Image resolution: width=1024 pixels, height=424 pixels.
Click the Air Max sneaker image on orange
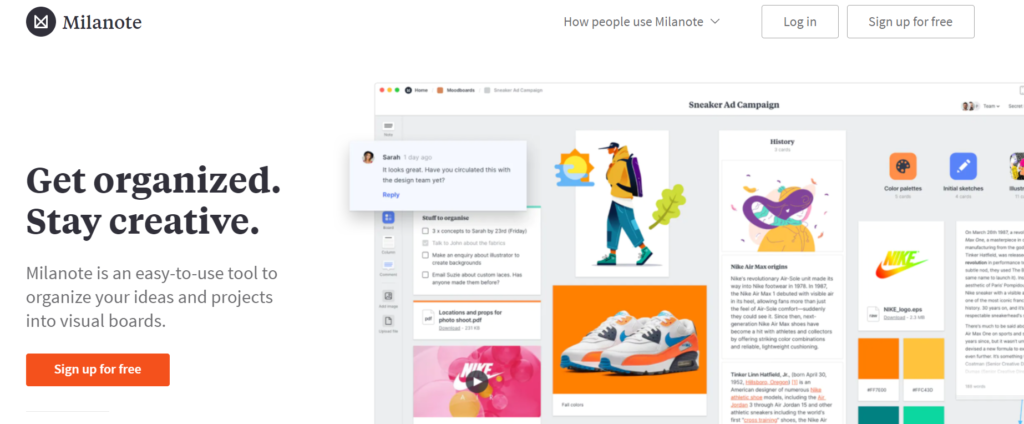point(630,340)
